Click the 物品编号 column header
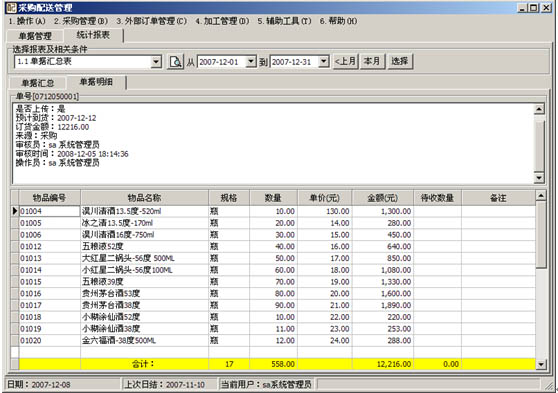Viewport: 558px width, 393px height. click(x=49, y=198)
